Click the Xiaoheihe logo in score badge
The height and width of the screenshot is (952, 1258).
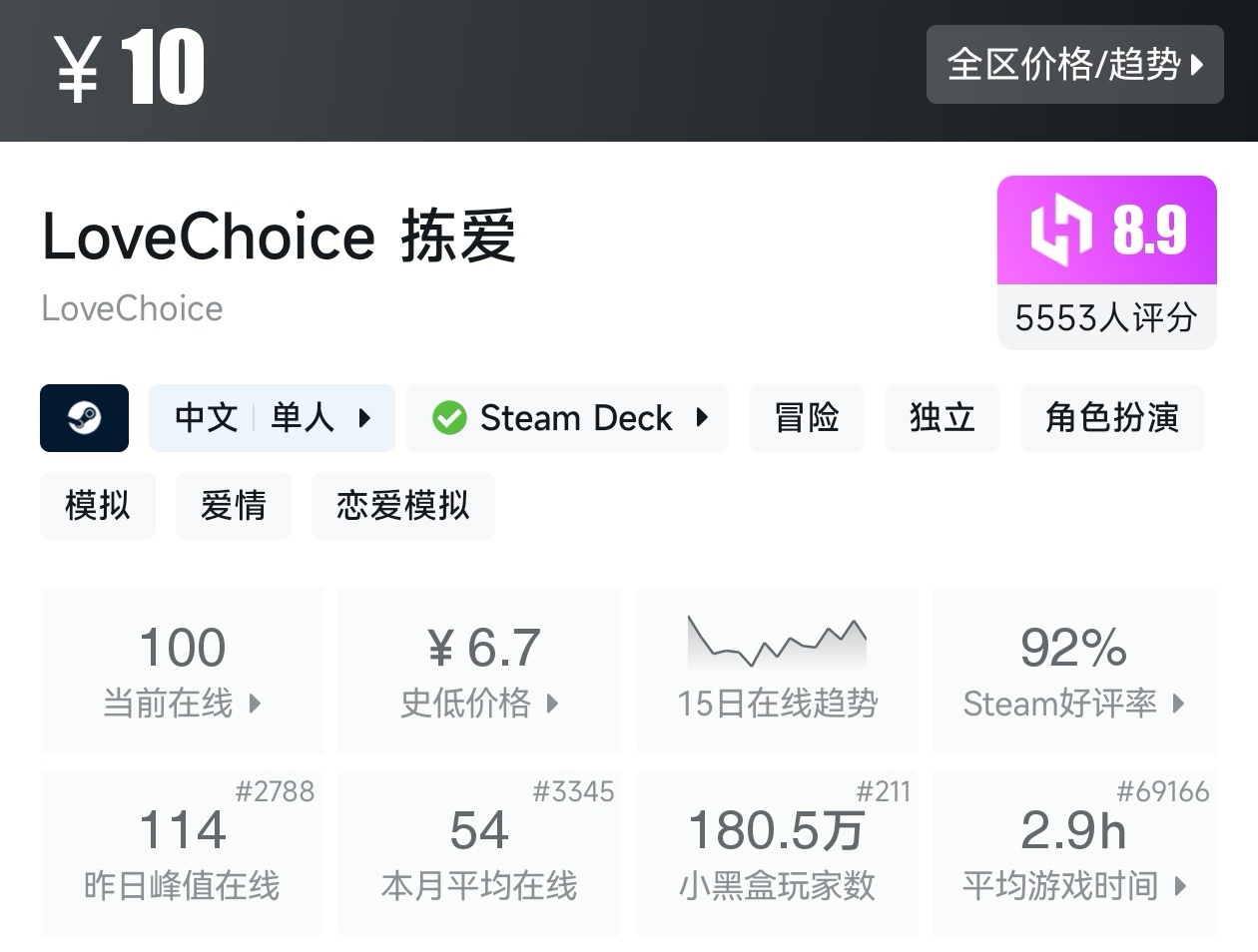[x=1061, y=230]
